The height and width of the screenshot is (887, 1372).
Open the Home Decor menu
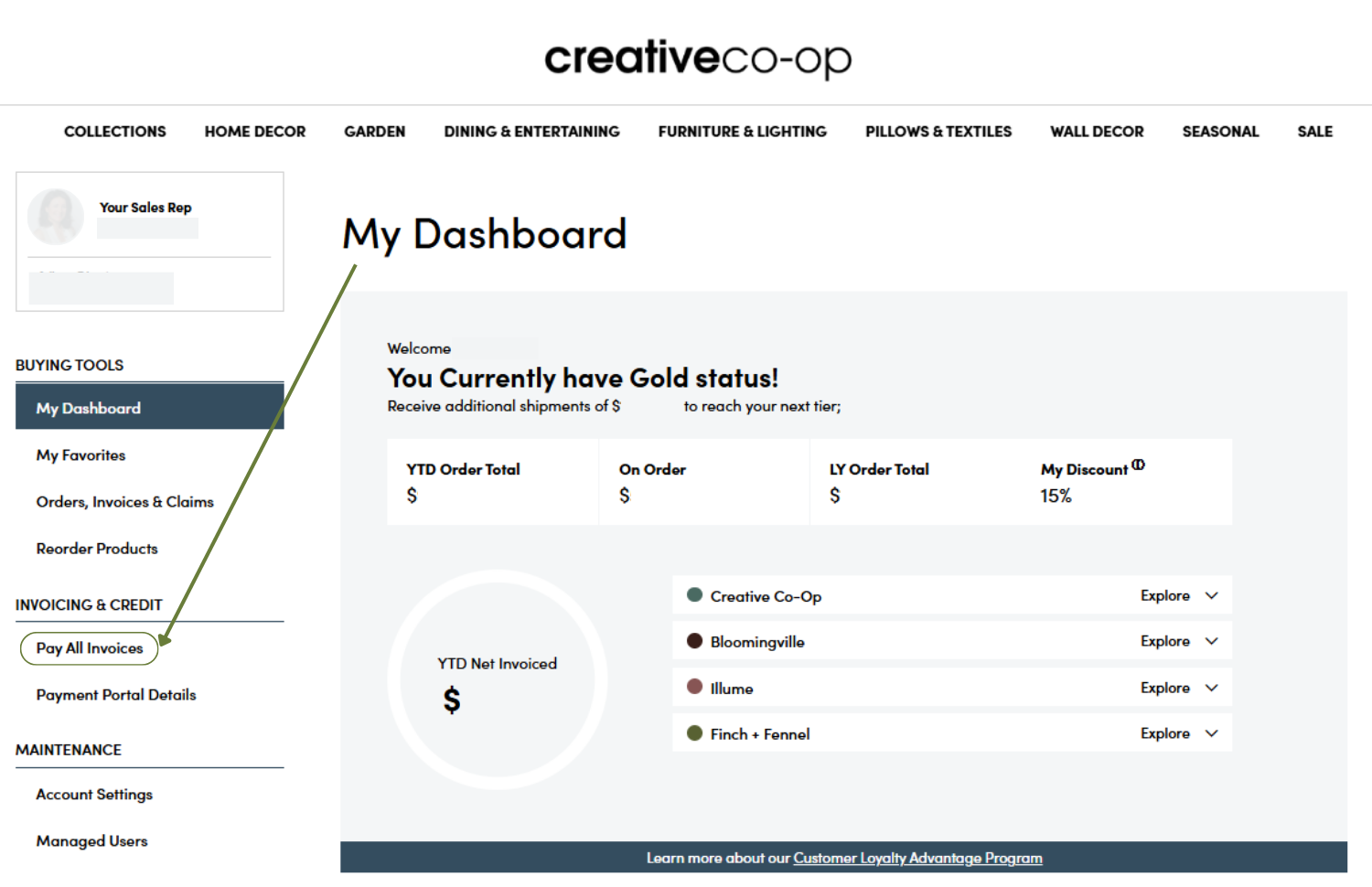click(255, 132)
